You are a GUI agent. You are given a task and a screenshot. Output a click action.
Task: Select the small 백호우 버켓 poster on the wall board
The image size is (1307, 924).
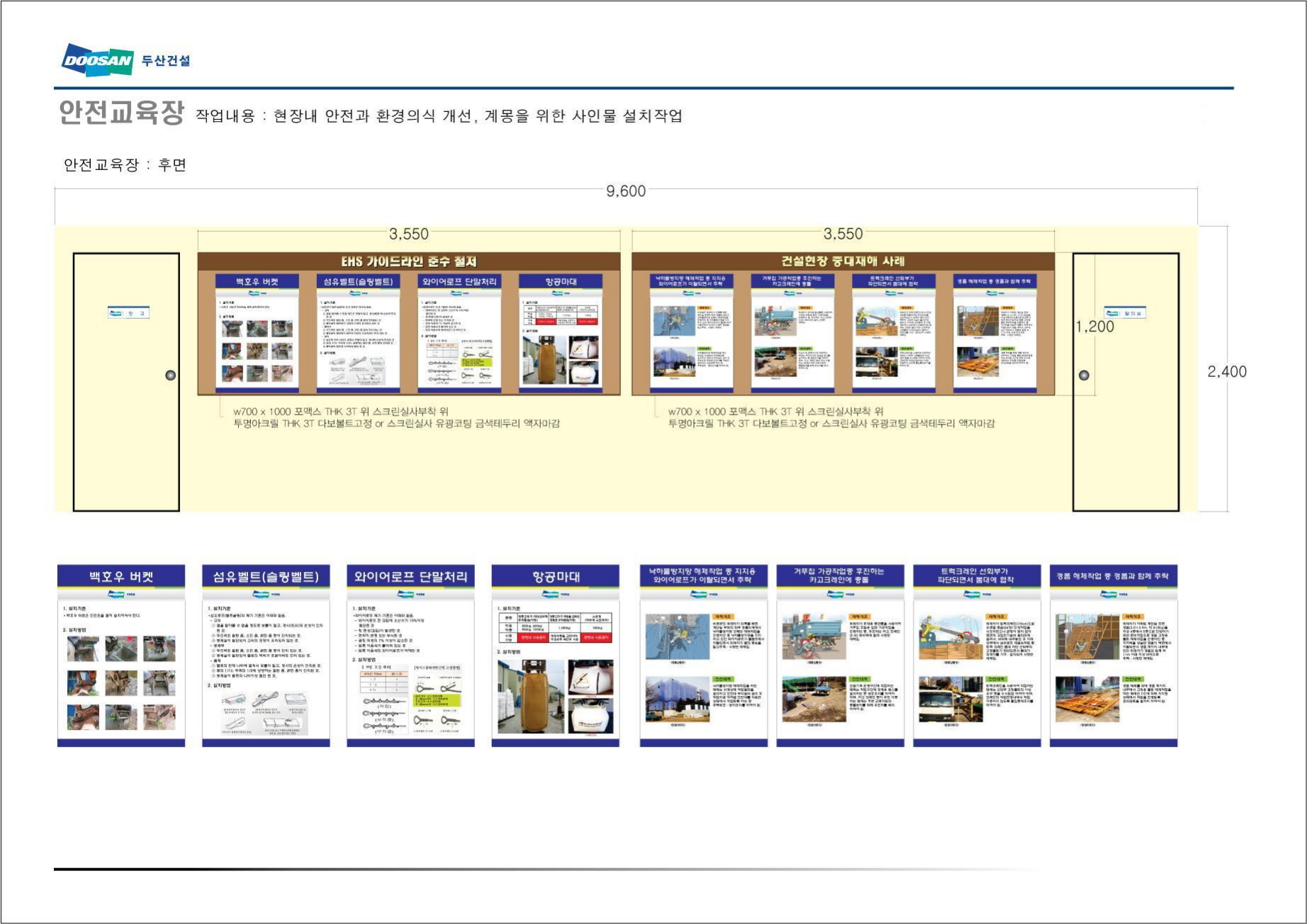tap(257, 332)
